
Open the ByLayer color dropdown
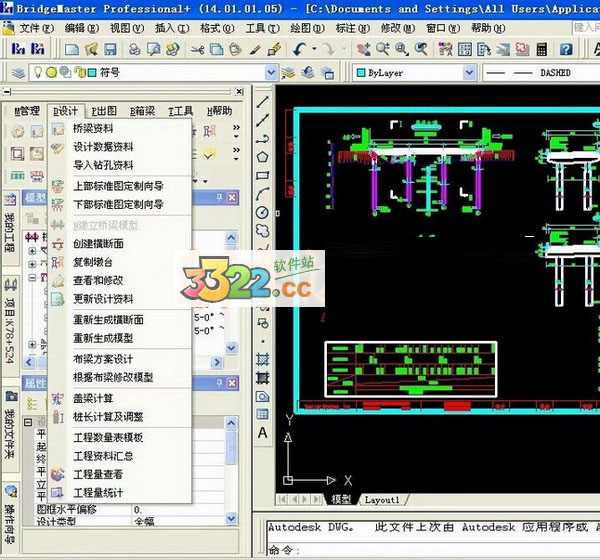469,73
